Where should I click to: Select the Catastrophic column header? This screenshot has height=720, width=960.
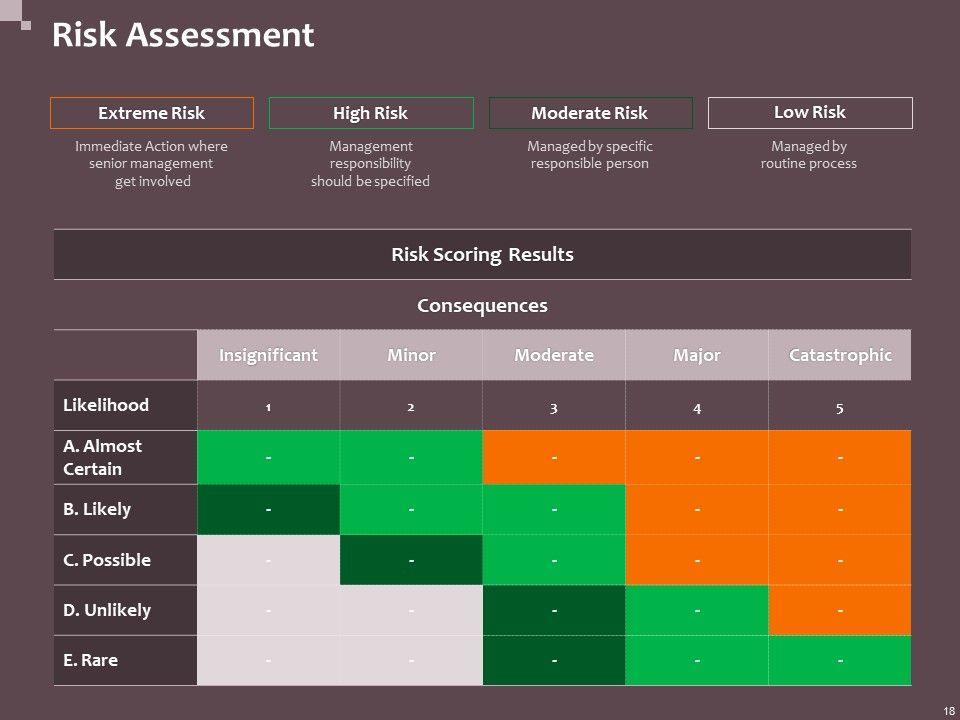840,355
